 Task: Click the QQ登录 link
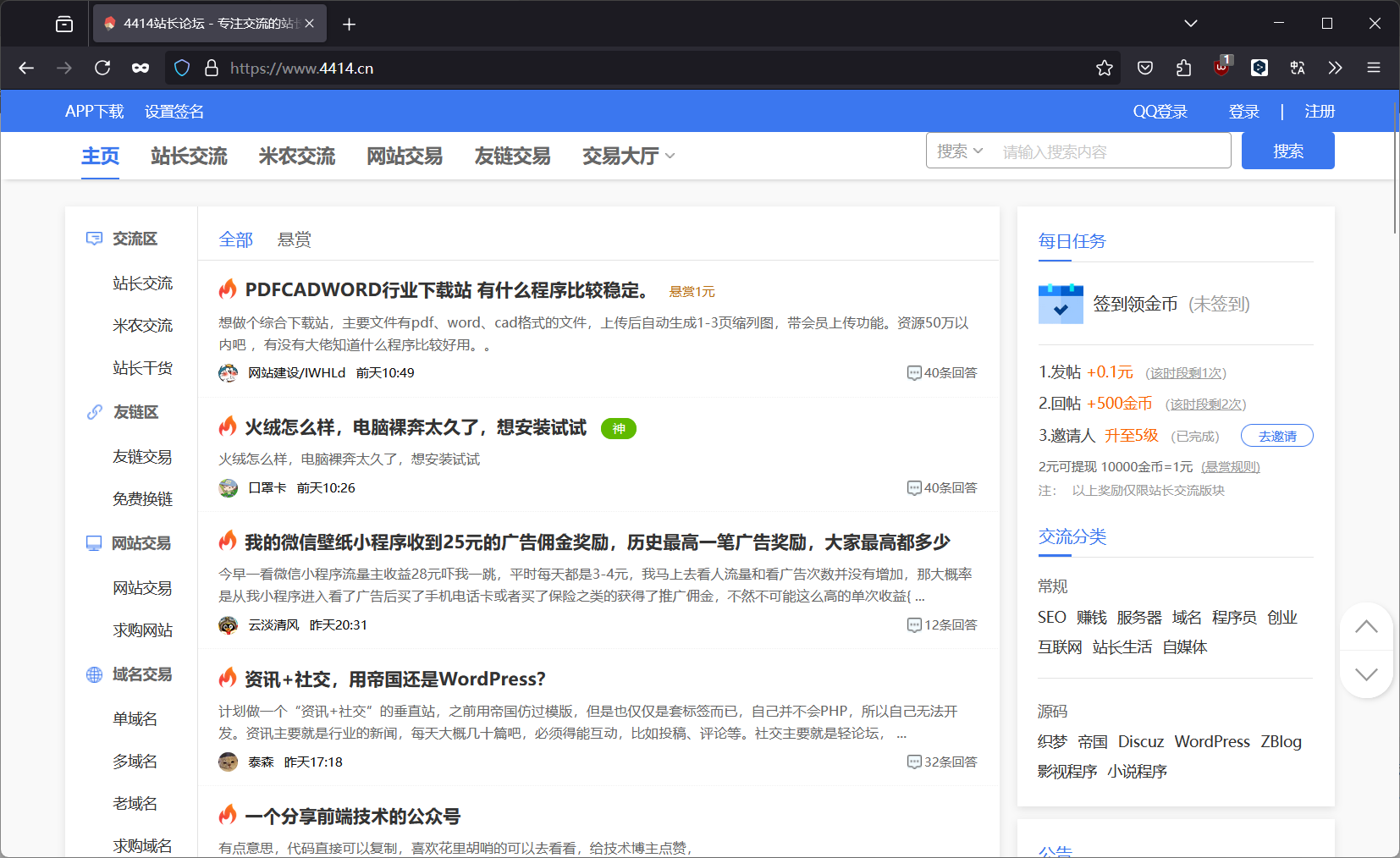(x=1160, y=112)
